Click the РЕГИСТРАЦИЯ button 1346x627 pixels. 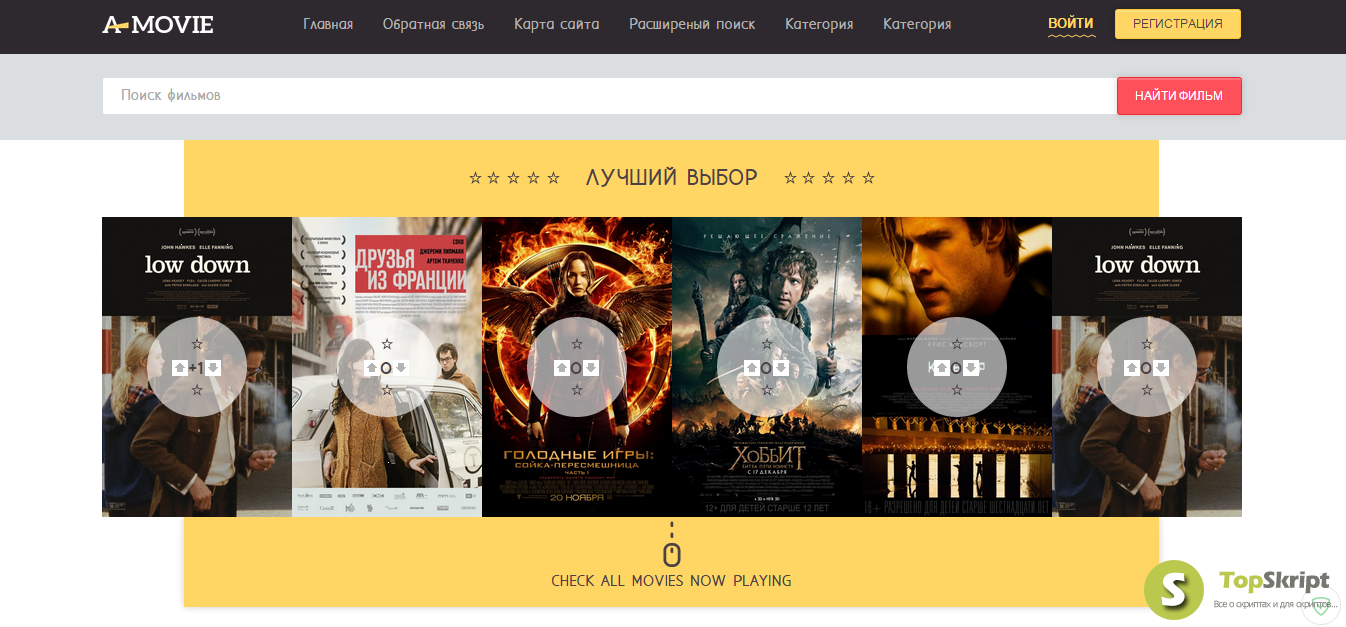pyautogui.click(x=1178, y=24)
